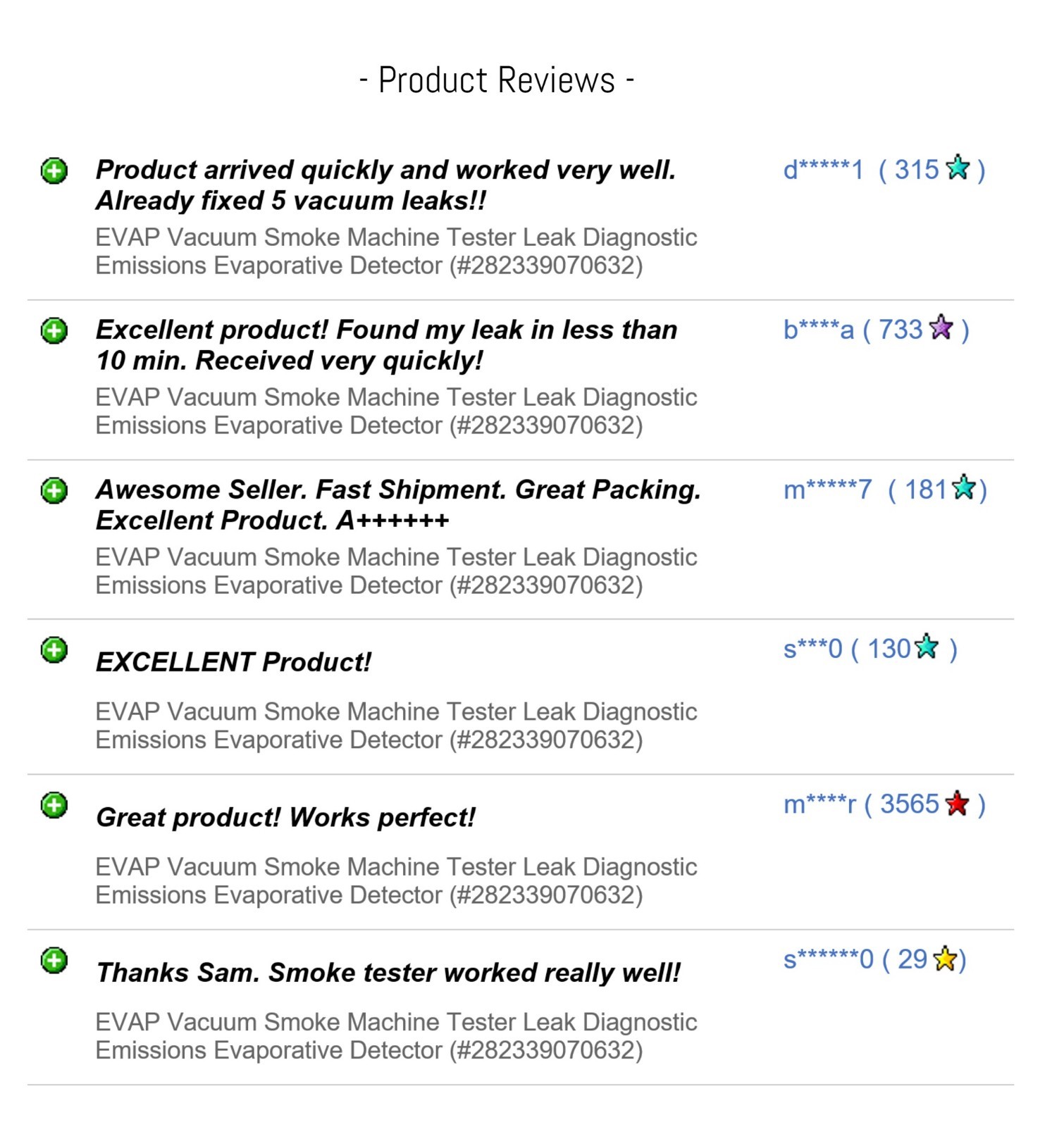Click the turquoise star next to 315

point(958,168)
